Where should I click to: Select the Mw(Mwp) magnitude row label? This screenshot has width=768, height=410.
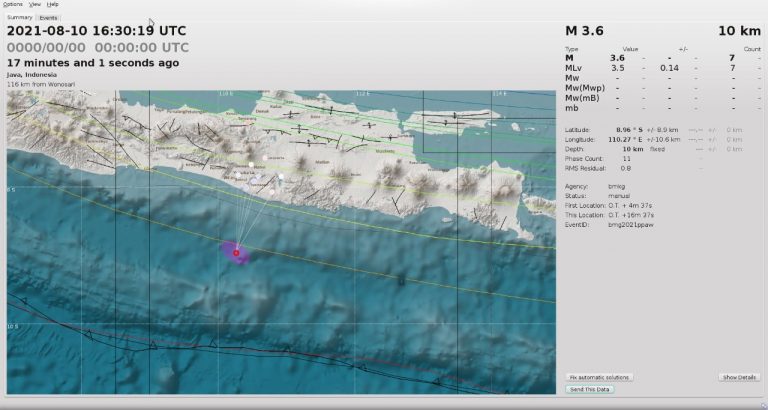pyautogui.click(x=585, y=88)
